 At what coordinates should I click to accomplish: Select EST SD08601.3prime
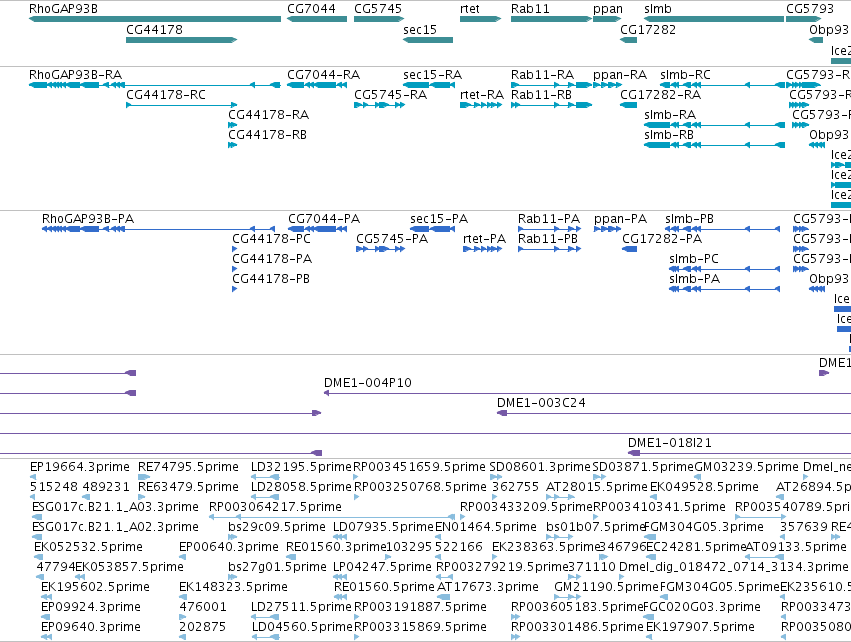point(496,477)
